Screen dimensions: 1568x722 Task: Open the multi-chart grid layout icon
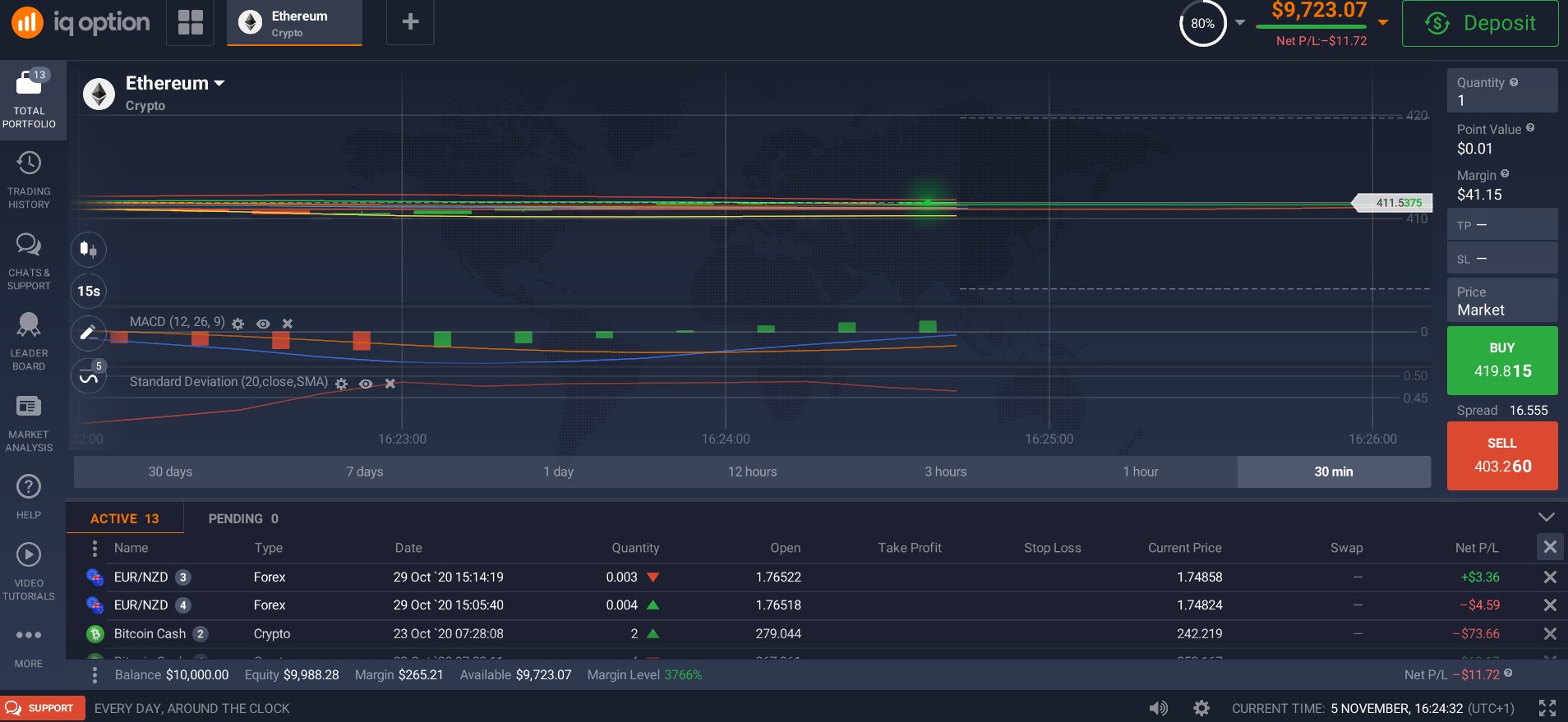190,22
